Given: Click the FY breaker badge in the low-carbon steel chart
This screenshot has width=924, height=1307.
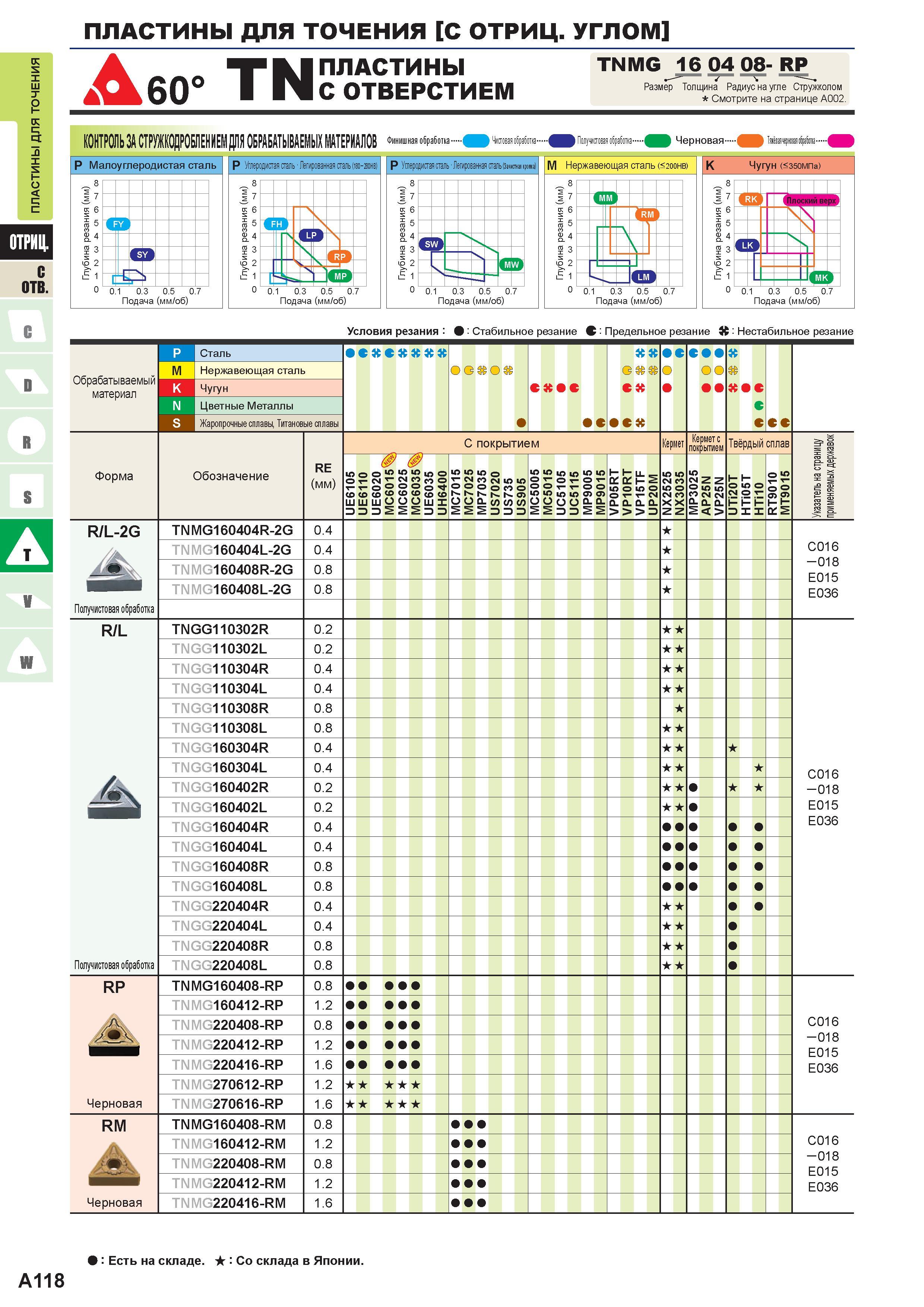Looking at the screenshot, I should [118, 224].
